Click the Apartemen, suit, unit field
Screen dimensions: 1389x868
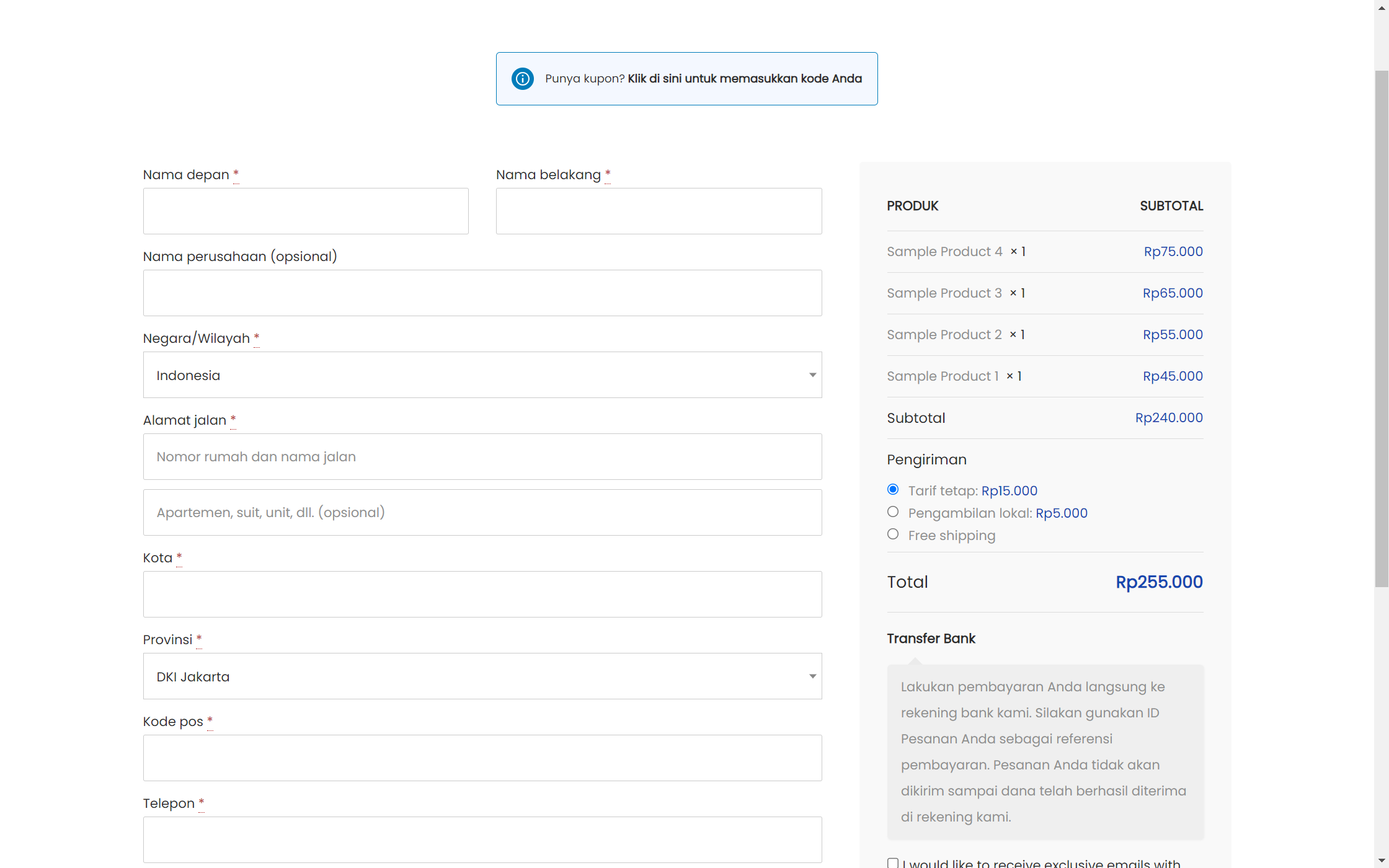point(482,513)
